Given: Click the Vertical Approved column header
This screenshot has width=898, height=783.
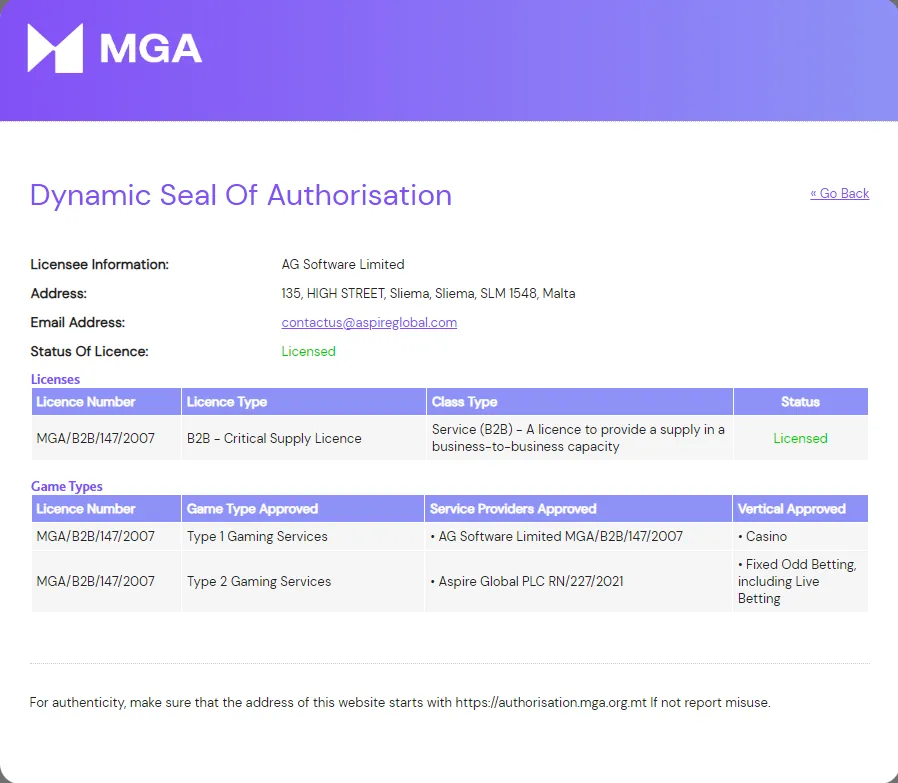Looking at the screenshot, I should click(x=791, y=509).
